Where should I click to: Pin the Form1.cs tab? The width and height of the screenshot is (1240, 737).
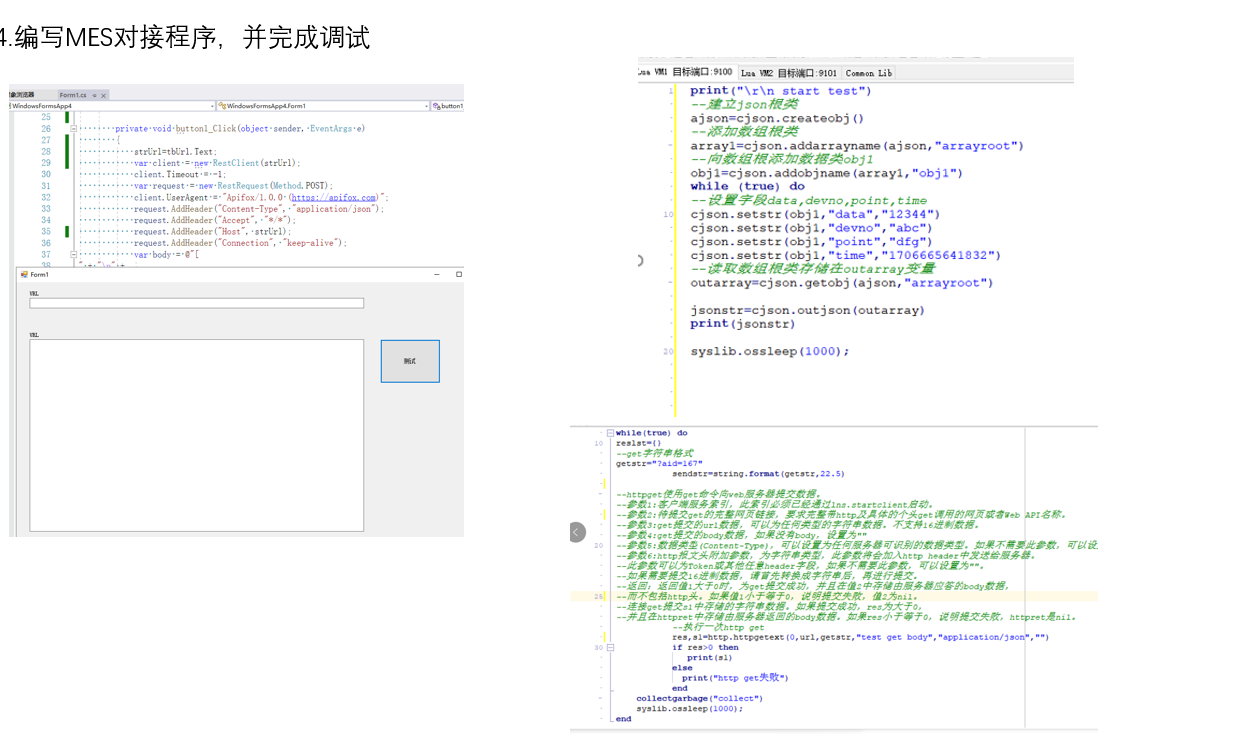click(94, 95)
